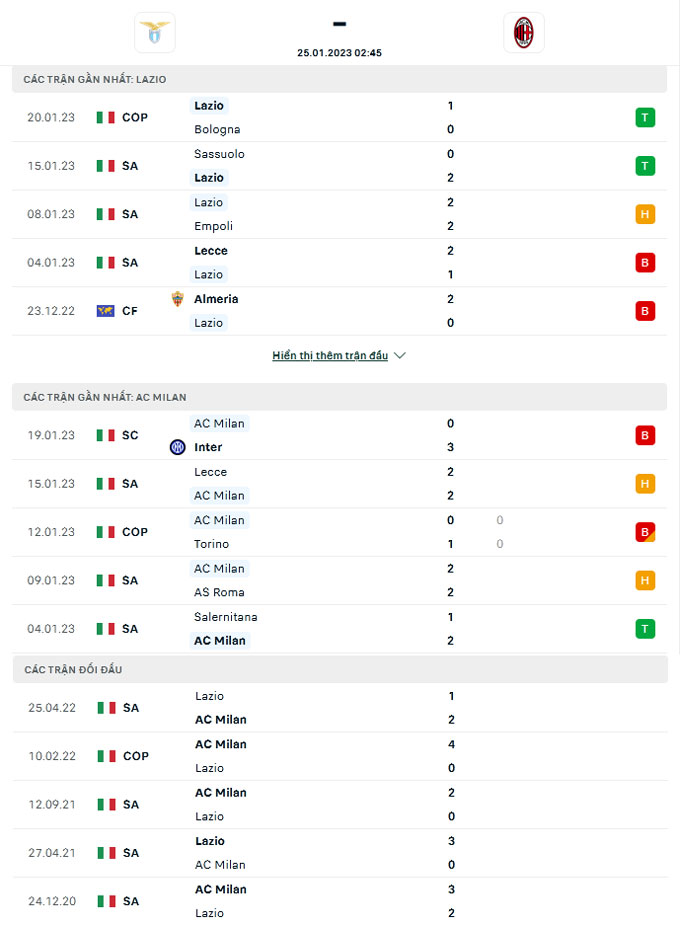Open the 'Các trận gần nhất: Lazio' section
The image size is (680, 925).
pyautogui.click(x=95, y=79)
